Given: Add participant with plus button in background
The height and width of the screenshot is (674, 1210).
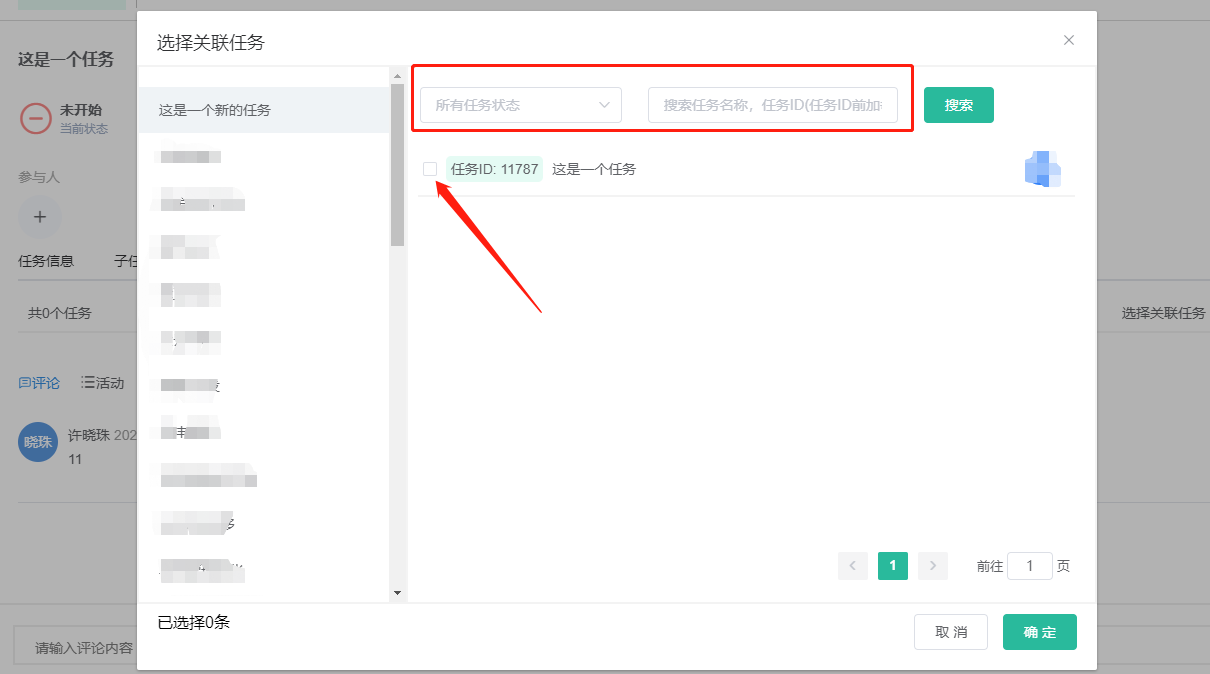Looking at the screenshot, I should (x=40, y=216).
